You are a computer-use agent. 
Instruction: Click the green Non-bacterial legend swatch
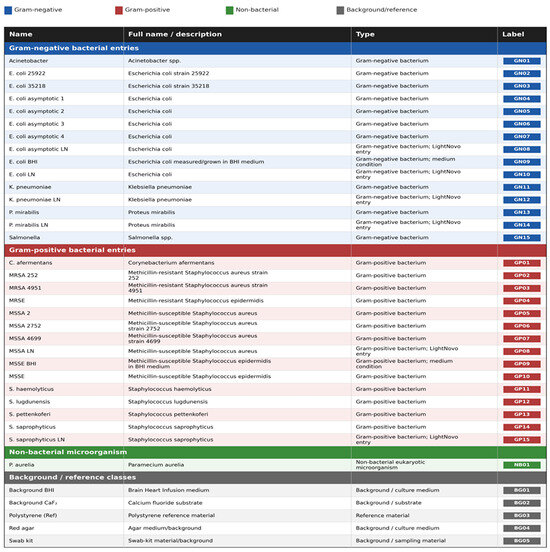pos(230,10)
